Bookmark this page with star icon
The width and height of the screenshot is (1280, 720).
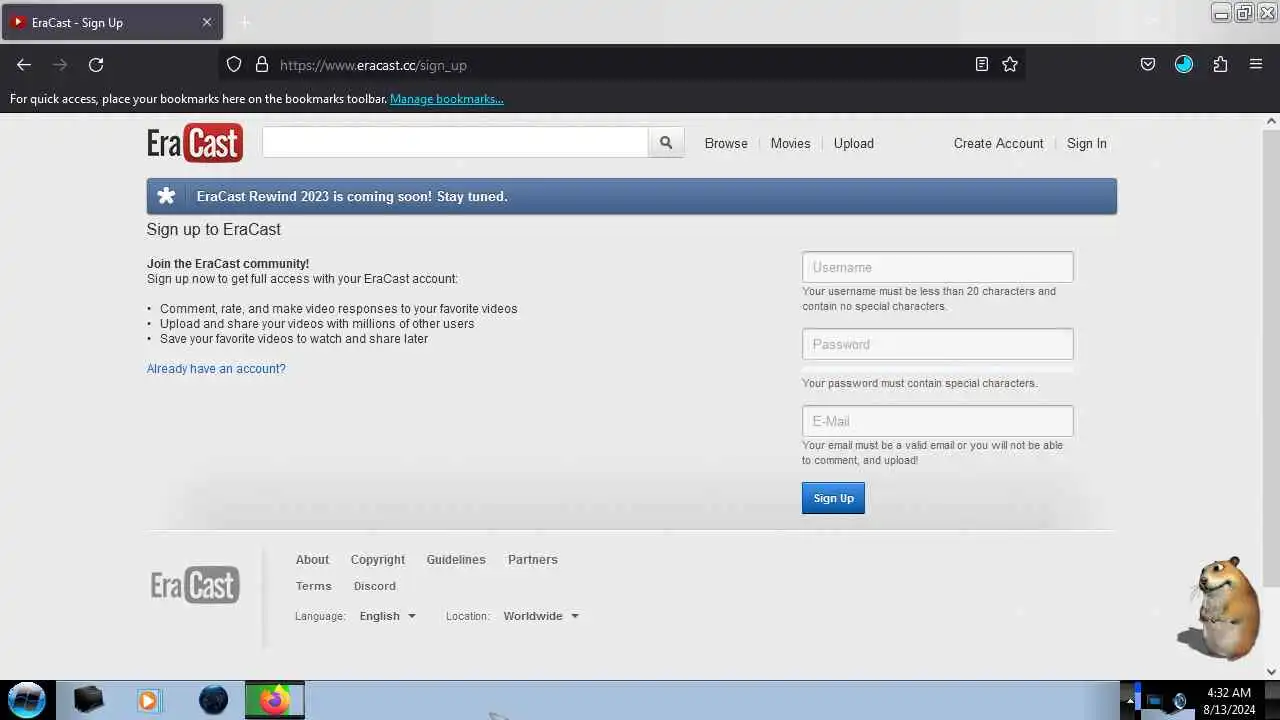(1010, 65)
